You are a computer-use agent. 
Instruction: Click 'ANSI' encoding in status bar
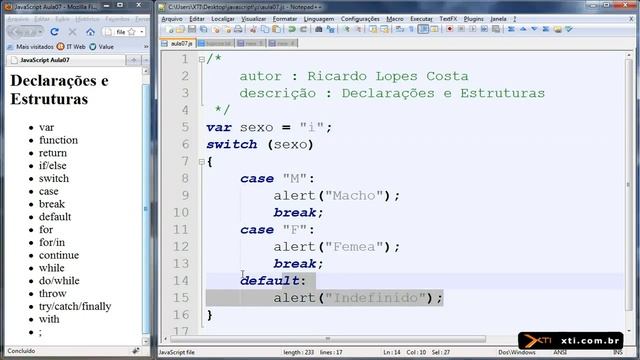[560, 352]
